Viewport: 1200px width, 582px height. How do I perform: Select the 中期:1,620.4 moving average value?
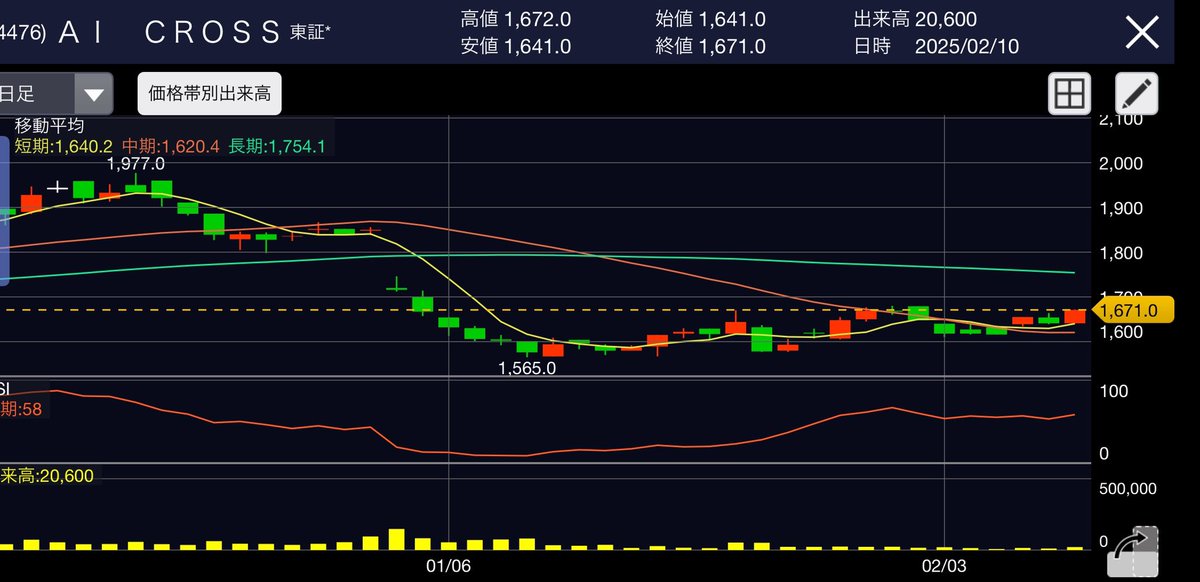[172, 146]
